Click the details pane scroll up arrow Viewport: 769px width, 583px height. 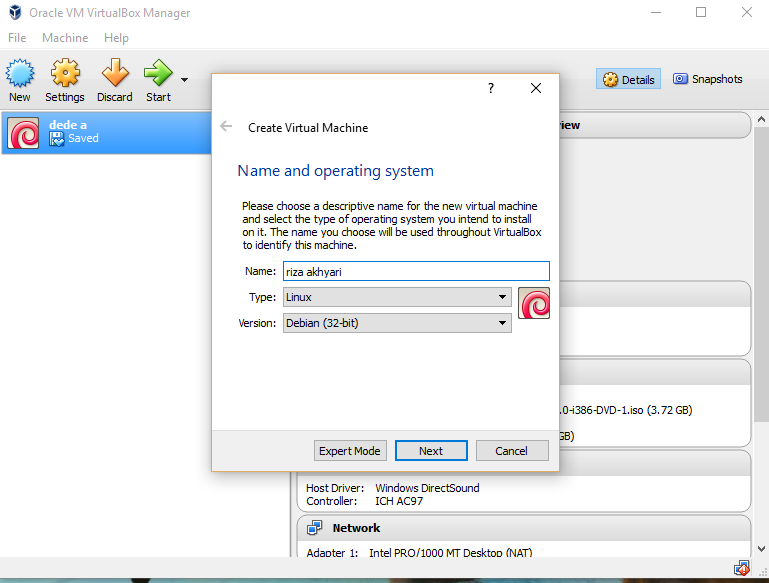(x=761, y=119)
